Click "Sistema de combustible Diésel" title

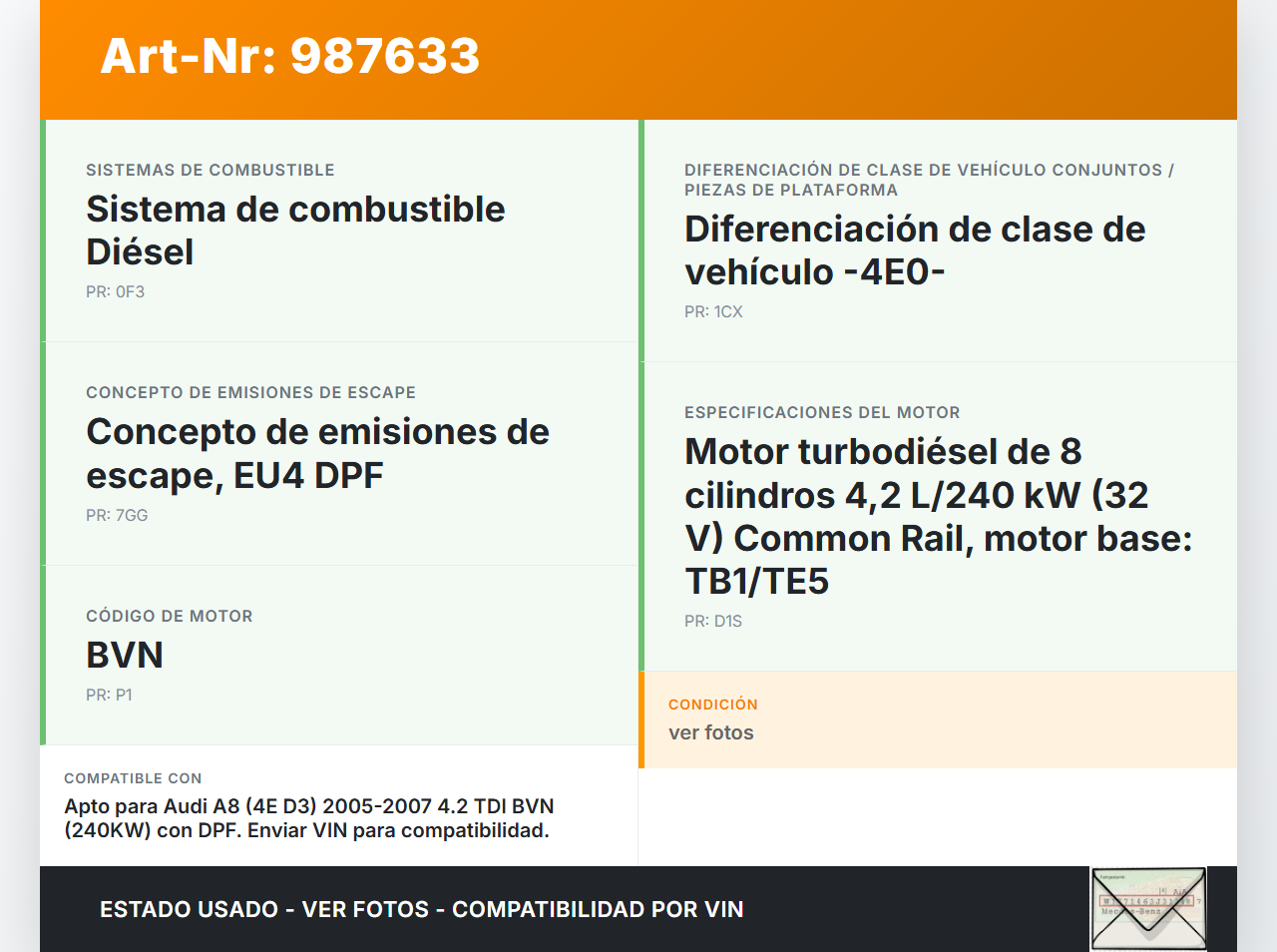coord(295,231)
